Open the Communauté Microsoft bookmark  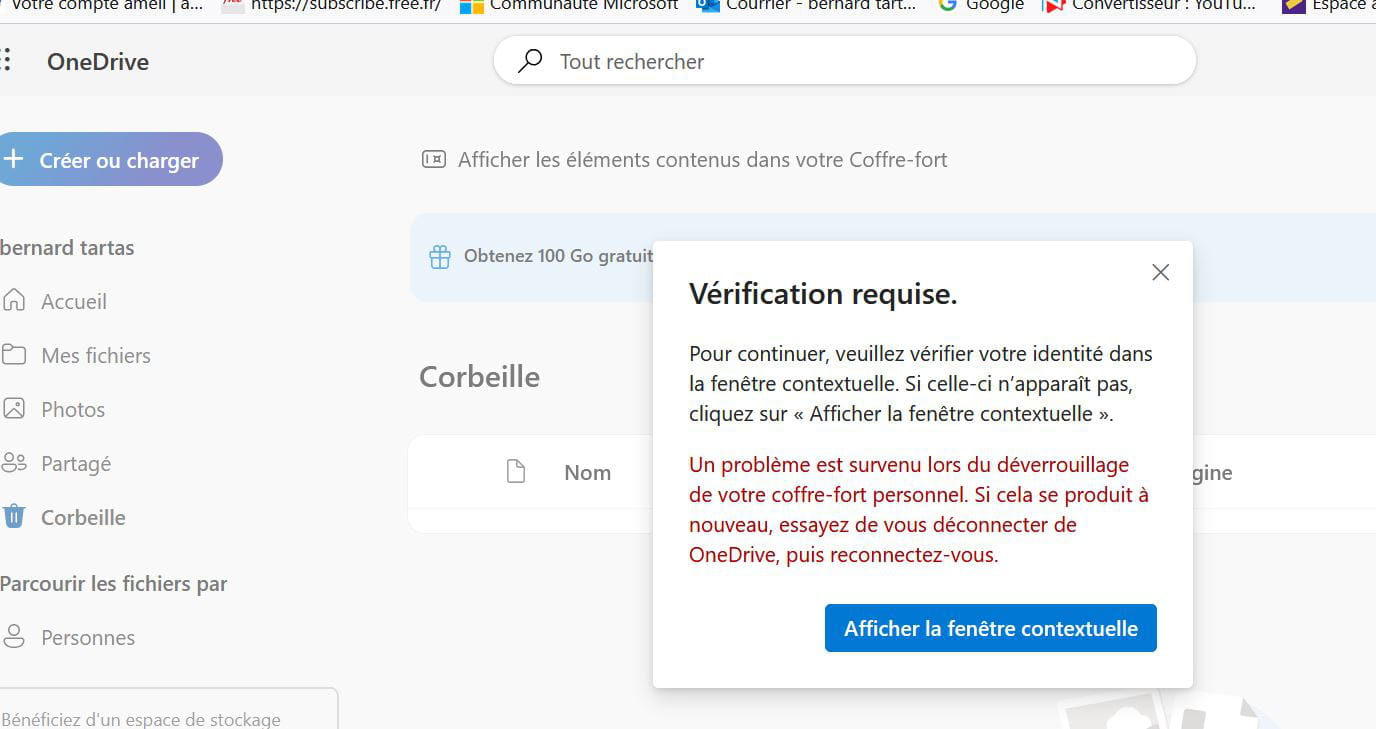coord(570,5)
